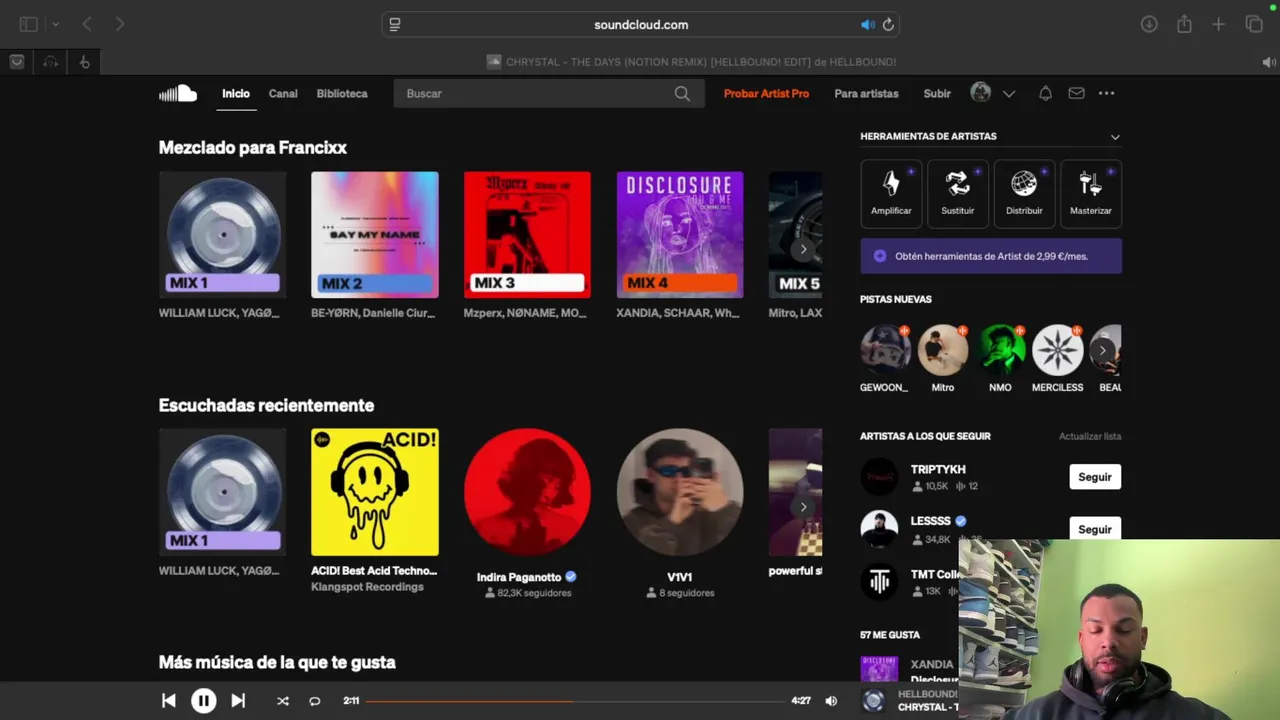Open Mitro new track avatar
This screenshot has width=1280, height=720.
(x=943, y=349)
